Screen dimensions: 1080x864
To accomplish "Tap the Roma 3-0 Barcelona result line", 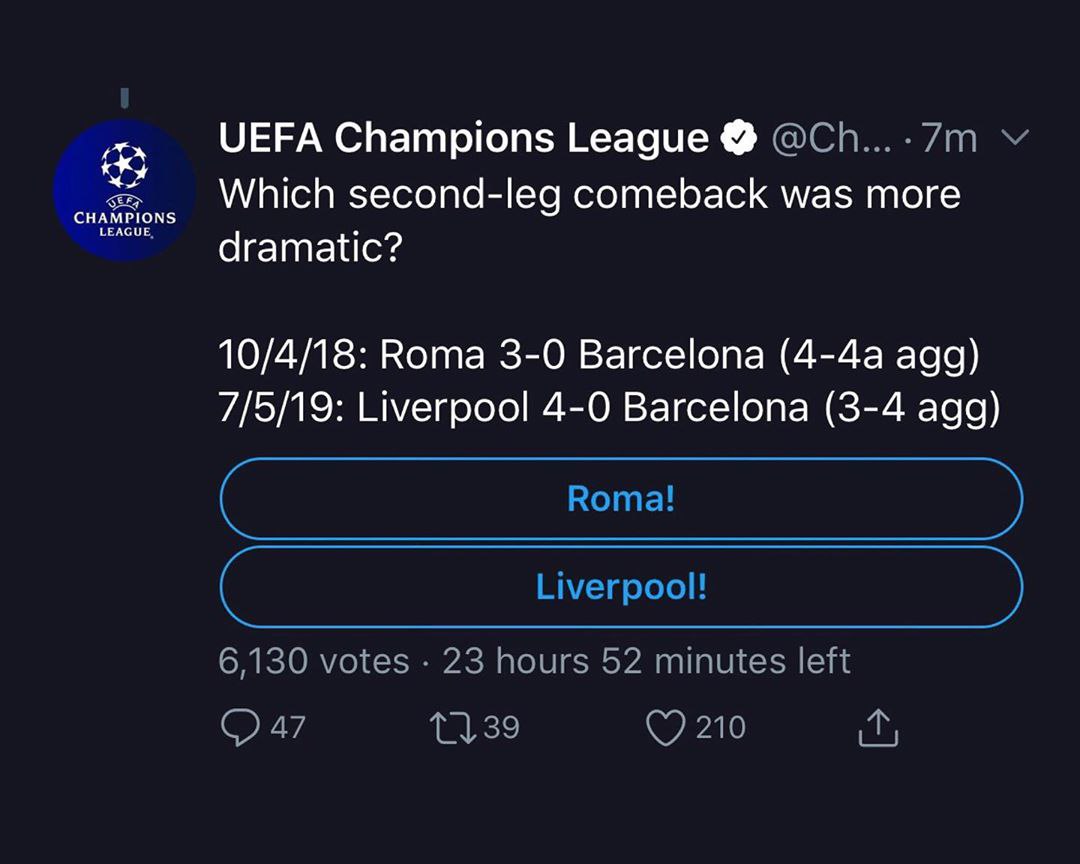I will click(x=599, y=356).
